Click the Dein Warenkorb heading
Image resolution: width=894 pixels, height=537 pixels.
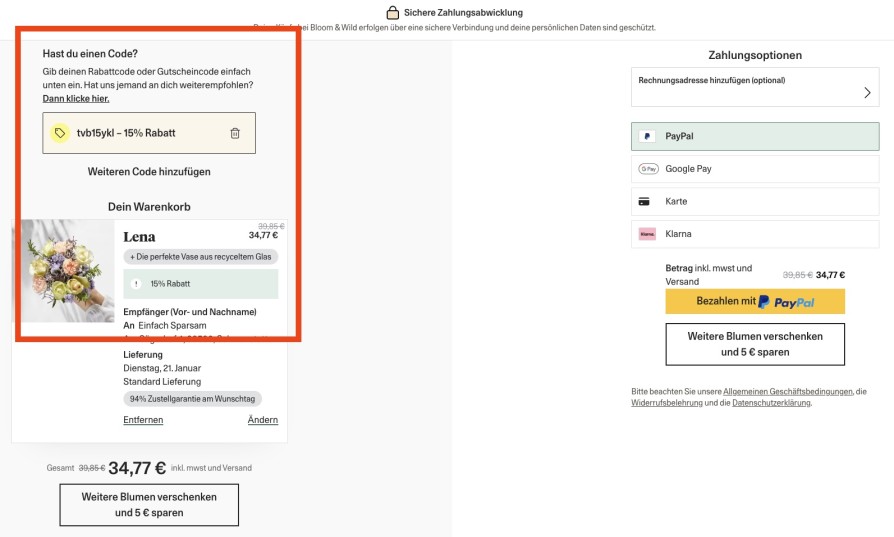click(149, 207)
